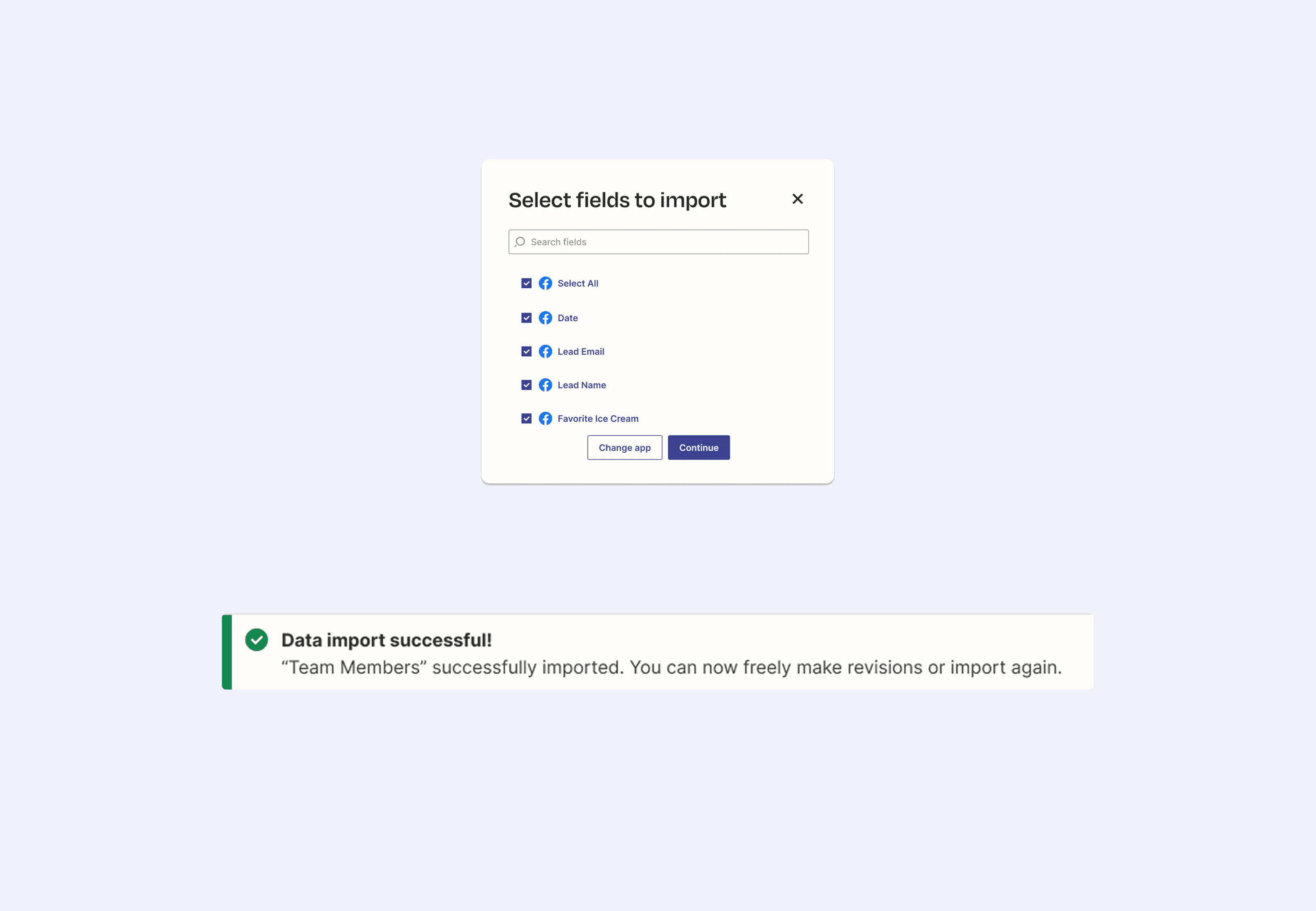The image size is (1316, 911).
Task: Click the Facebook icon beside Select All
Action: [x=545, y=283]
